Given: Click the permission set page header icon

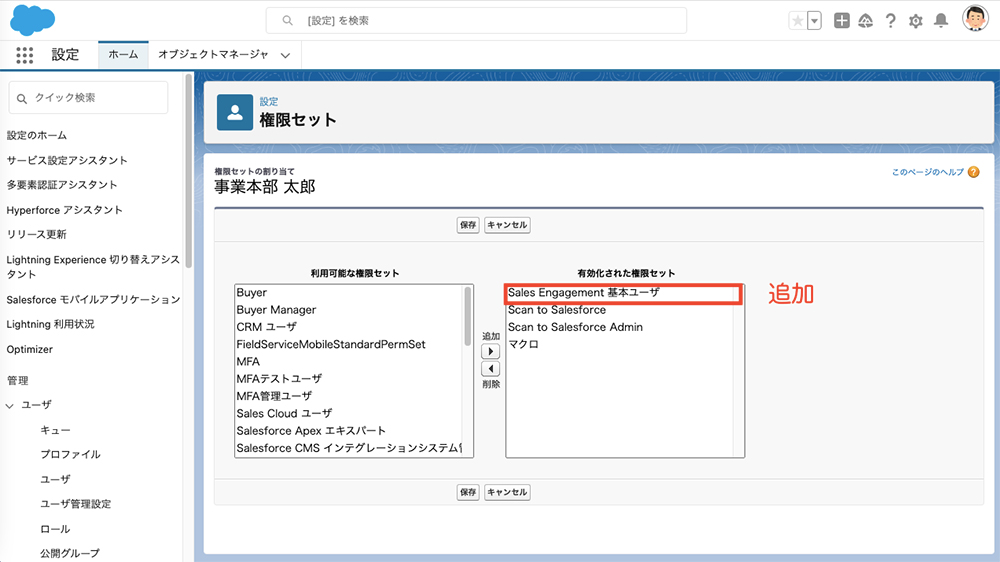Looking at the screenshot, I should click(x=235, y=112).
